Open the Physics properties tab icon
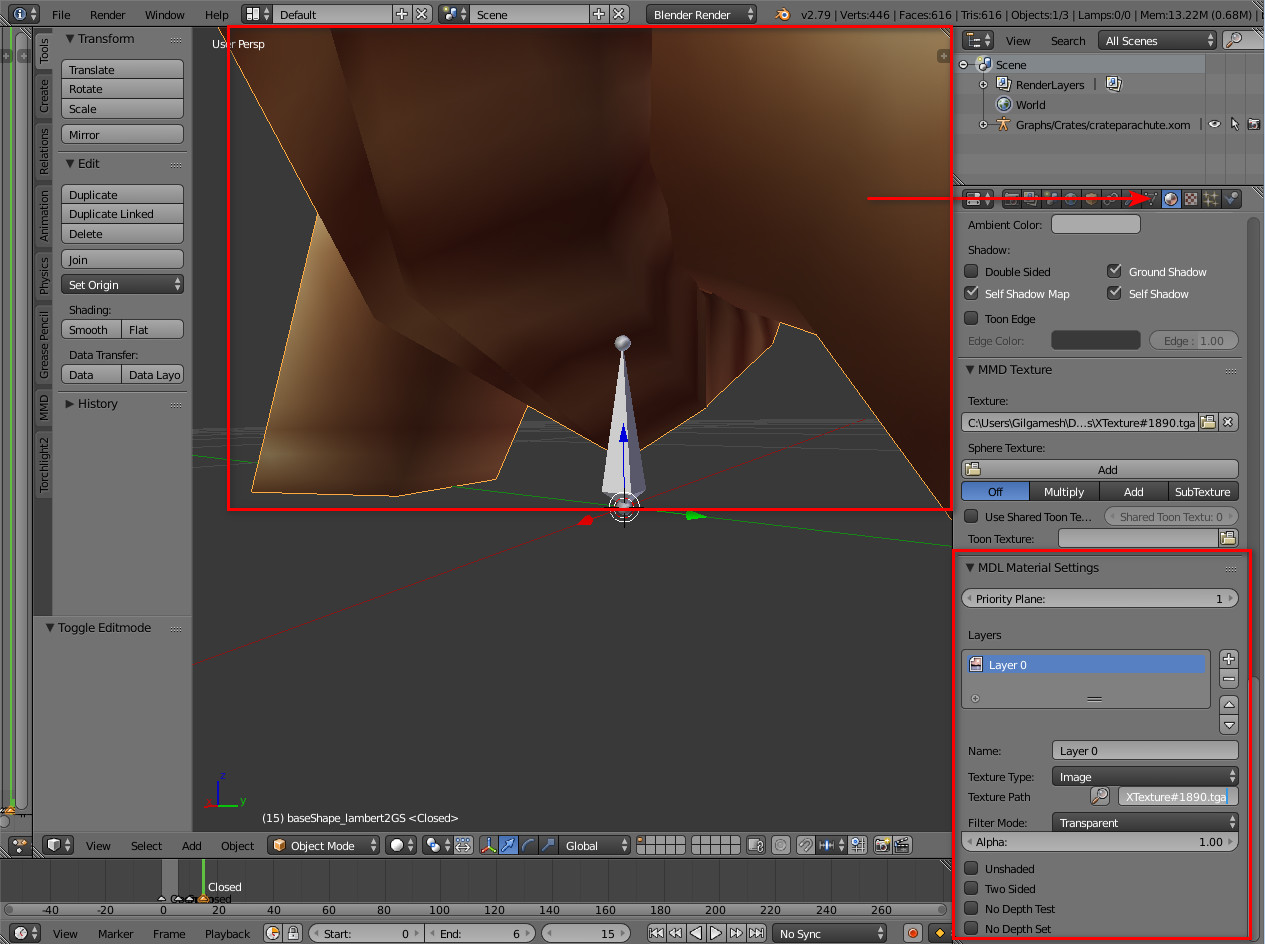1265x944 pixels. tap(1232, 199)
